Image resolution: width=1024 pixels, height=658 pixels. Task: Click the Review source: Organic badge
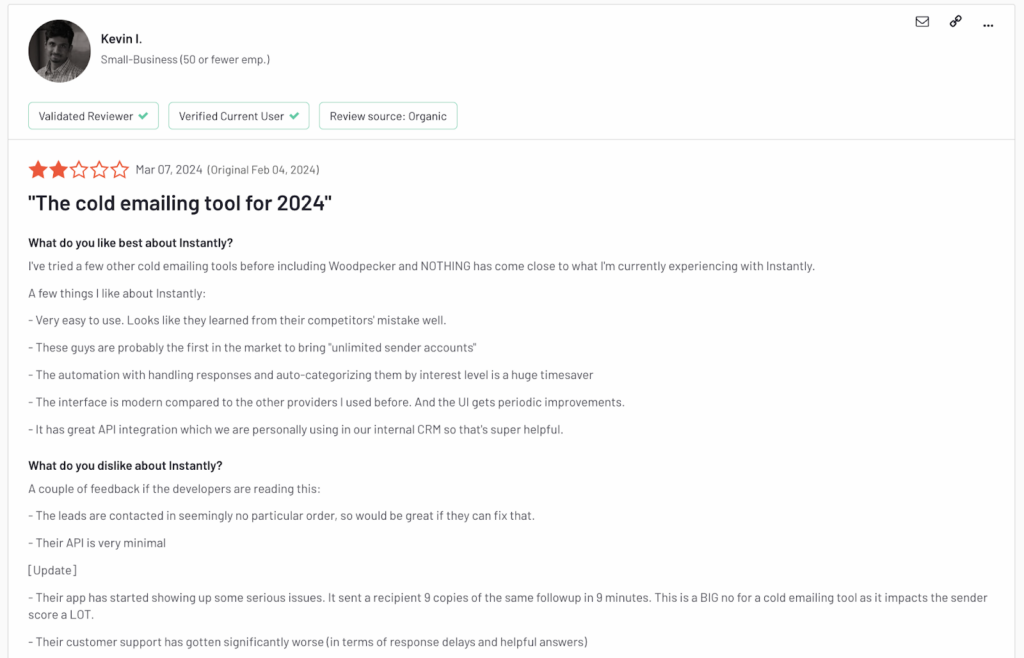[x=388, y=115]
